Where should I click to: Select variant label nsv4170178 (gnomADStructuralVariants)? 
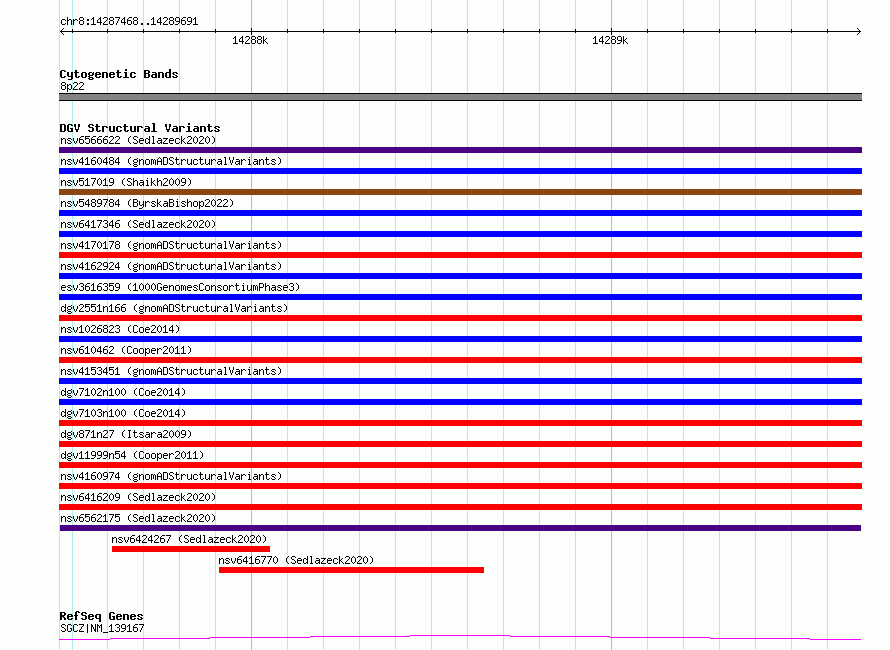click(171, 245)
